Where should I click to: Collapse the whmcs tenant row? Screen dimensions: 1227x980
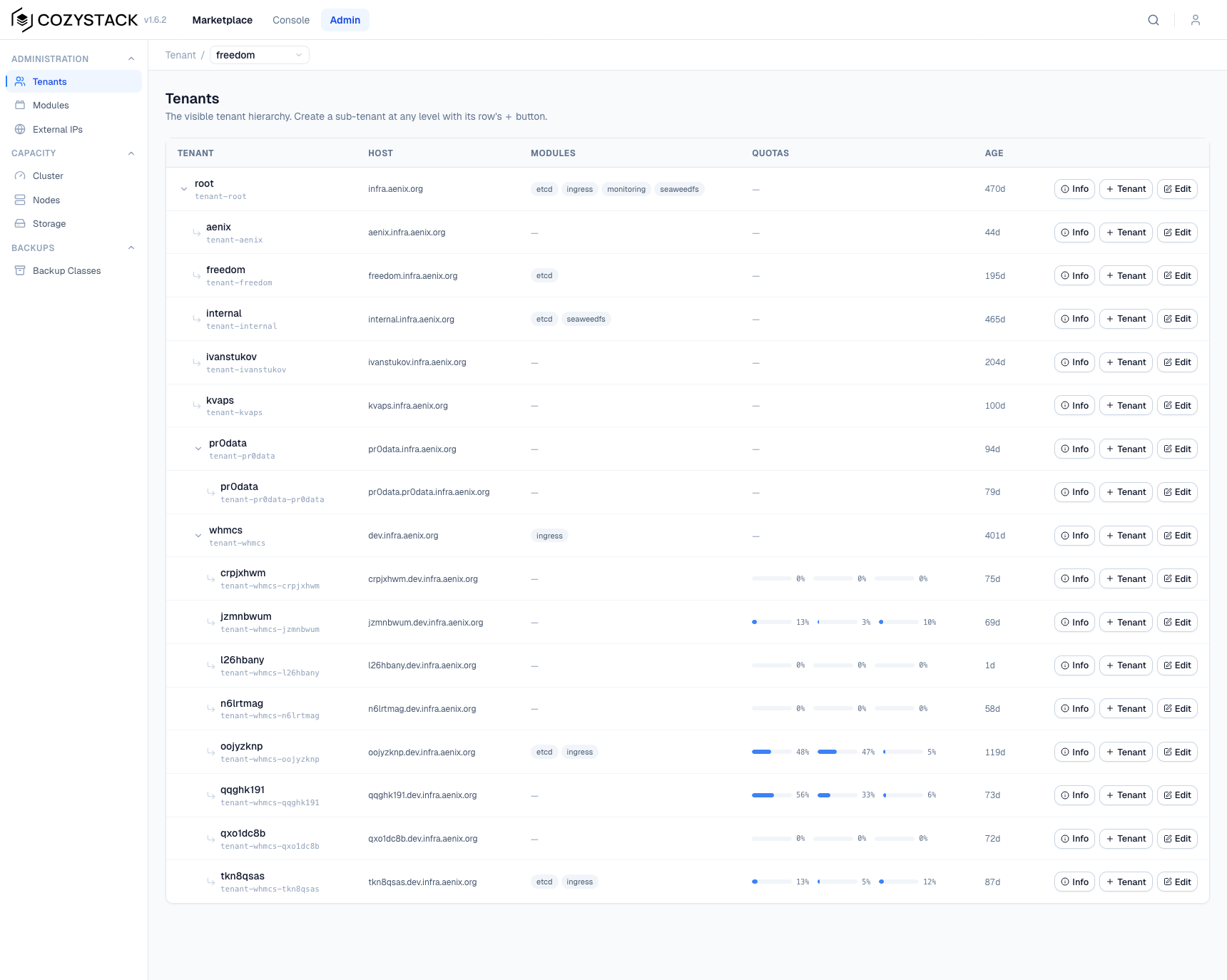[x=198, y=536]
